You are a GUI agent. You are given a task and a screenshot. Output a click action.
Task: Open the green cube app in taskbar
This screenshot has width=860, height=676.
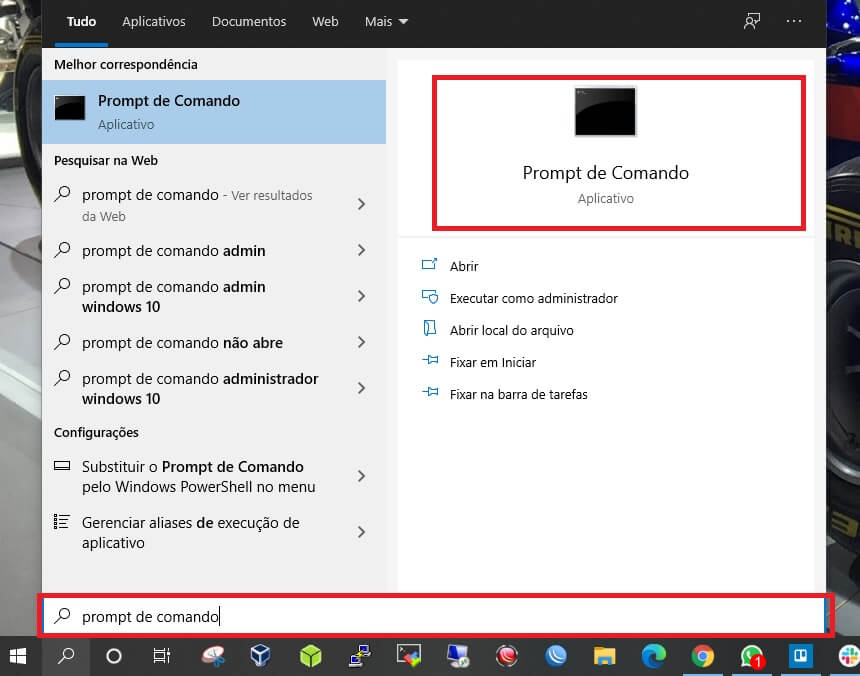(310, 656)
